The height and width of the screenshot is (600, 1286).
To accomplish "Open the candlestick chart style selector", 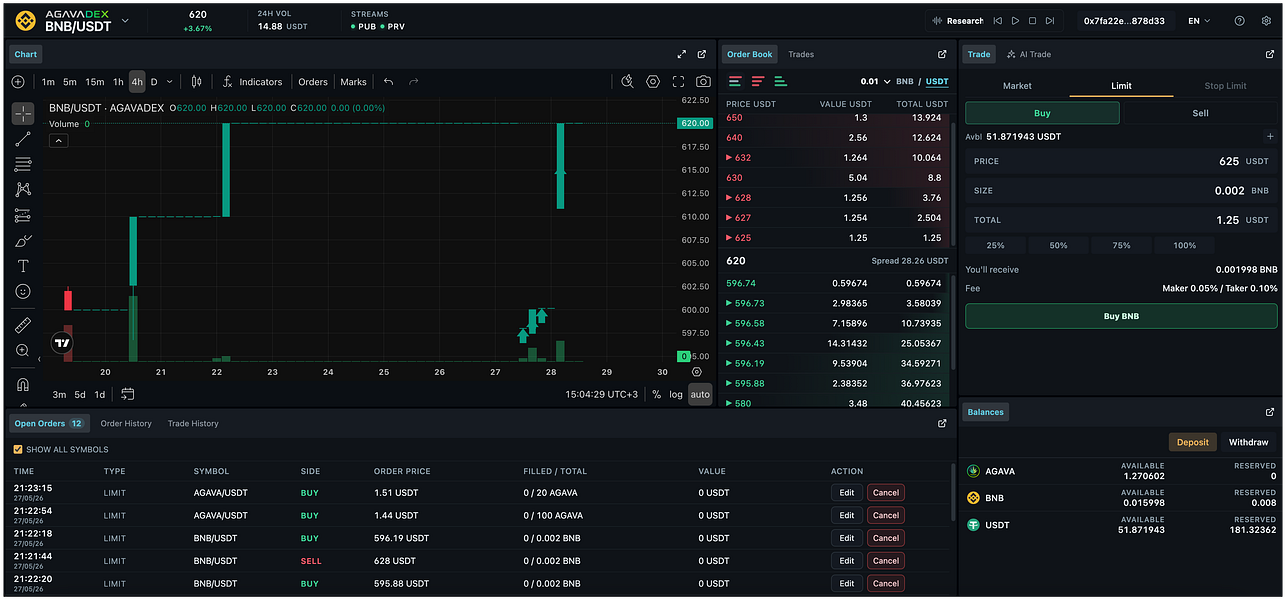I will coord(196,82).
